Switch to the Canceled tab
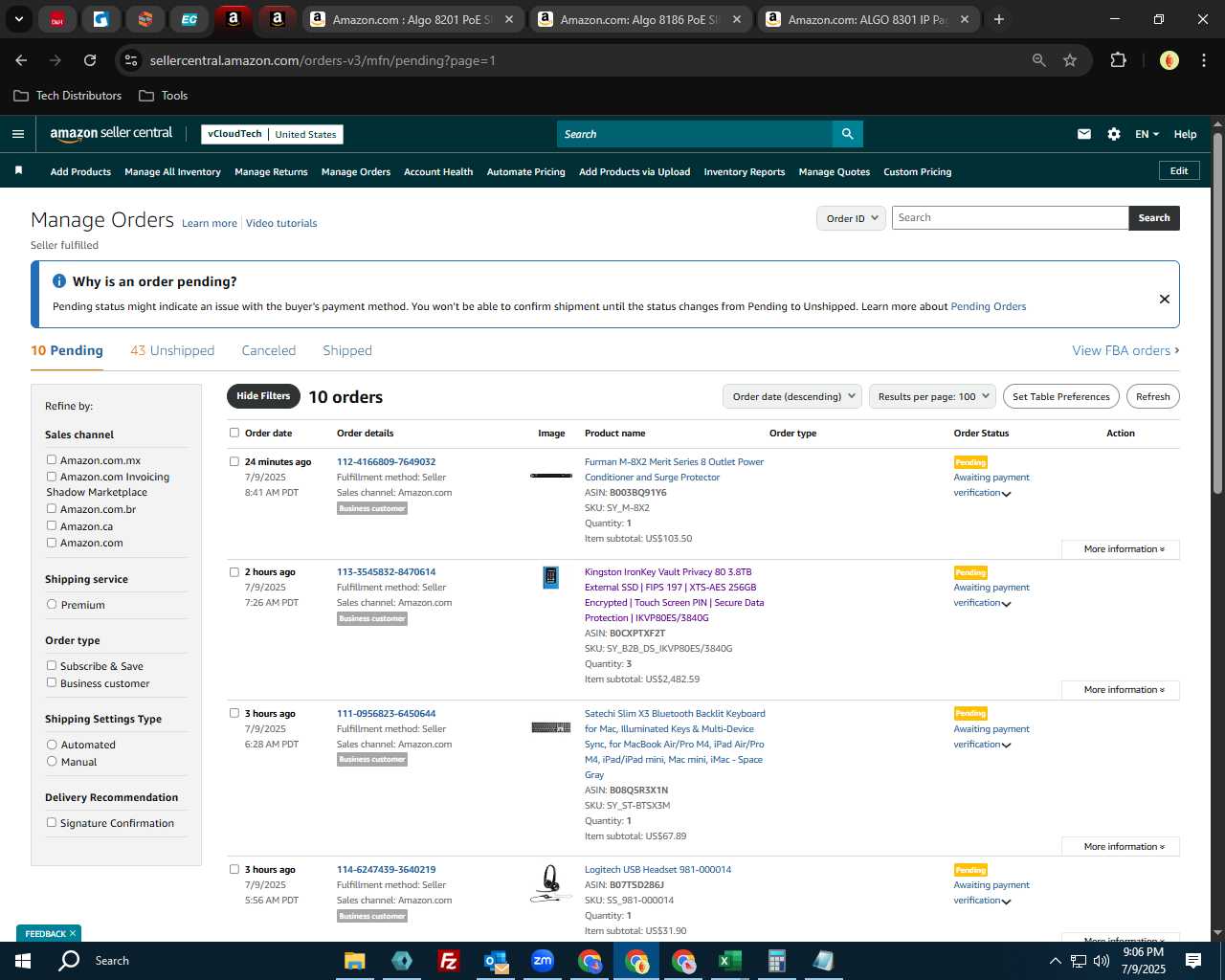This screenshot has width=1225, height=980. (269, 350)
